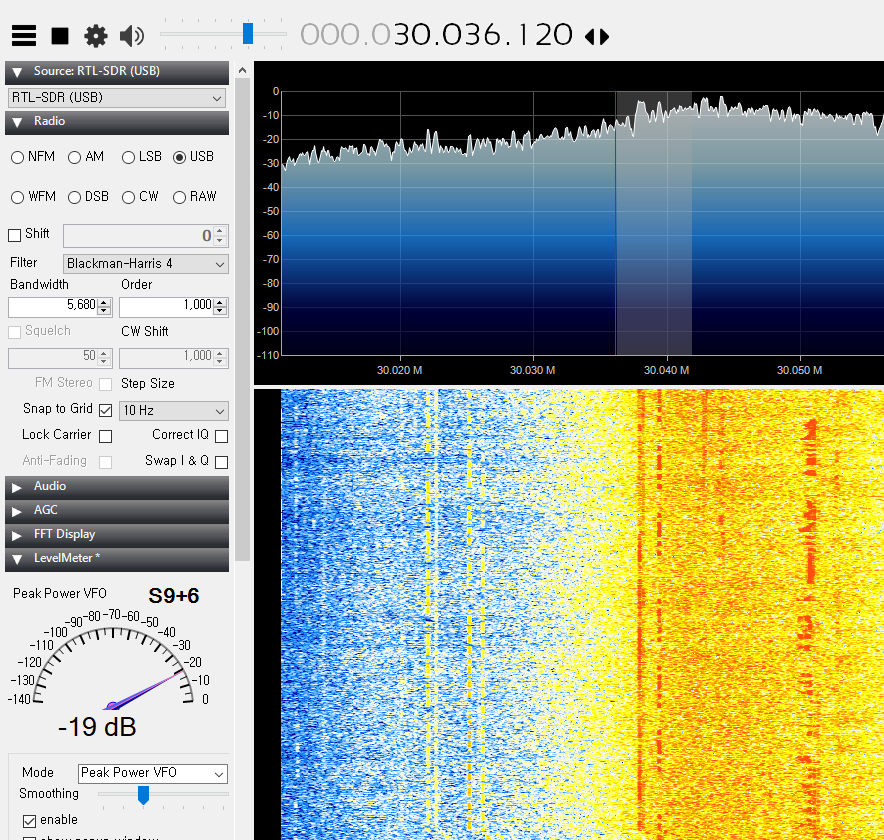Adjust the Smoothing slider
The image size is (884, 840).
pyautogui.click(x=143, y=795)
